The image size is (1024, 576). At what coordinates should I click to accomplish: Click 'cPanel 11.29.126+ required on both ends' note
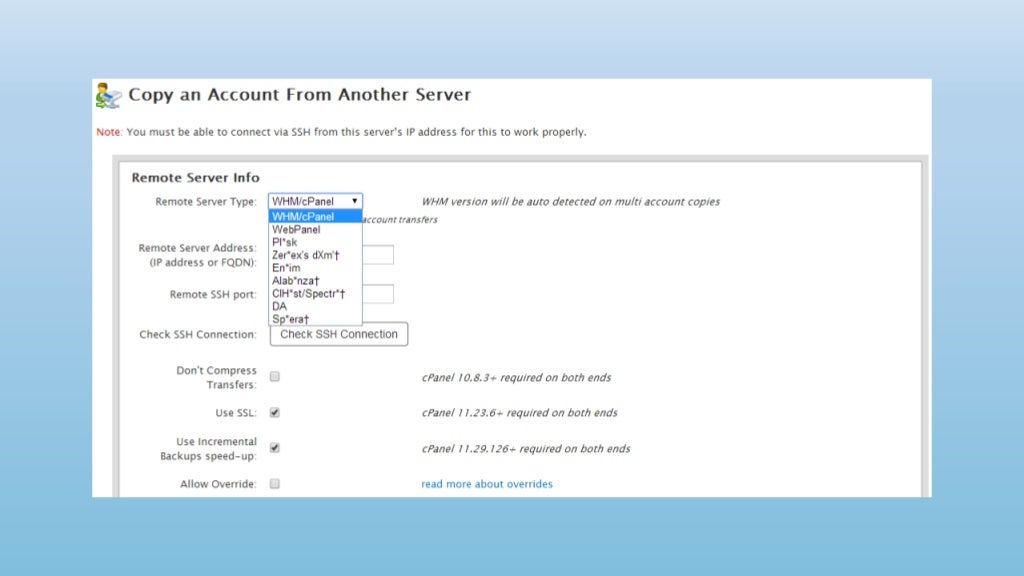point(526,449)
